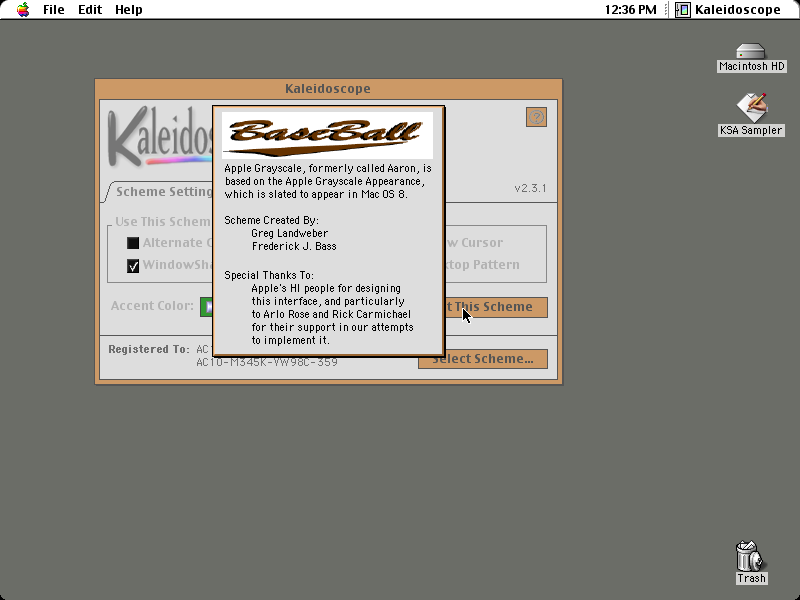Open the Accent Color swatch popup

click(207, 307)
